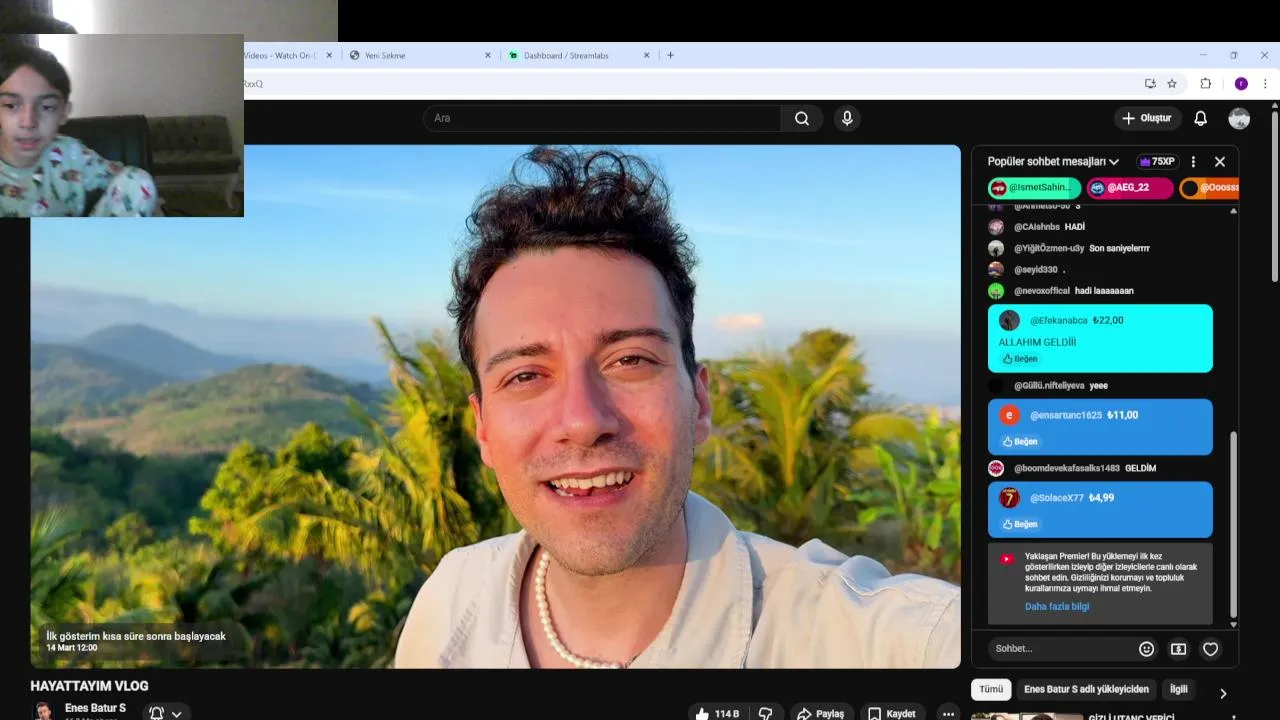Send a Super Chat using the currency icon
Image resolution: width=1280 pixels, height=720 pixels.
[1179, 649]
